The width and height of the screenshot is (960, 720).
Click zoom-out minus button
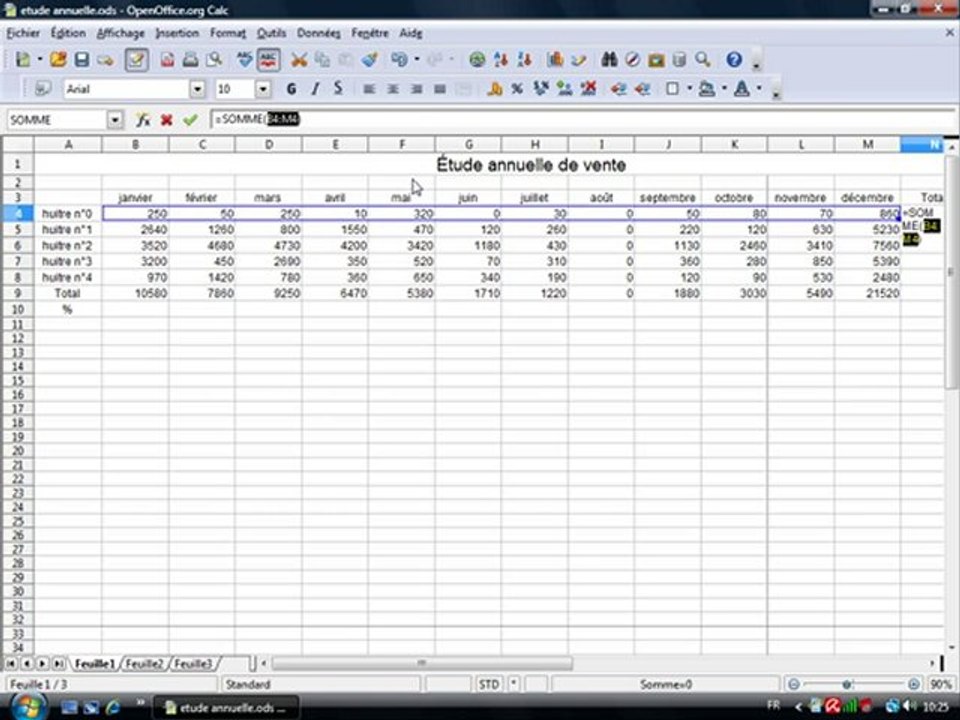pos(793,684)
